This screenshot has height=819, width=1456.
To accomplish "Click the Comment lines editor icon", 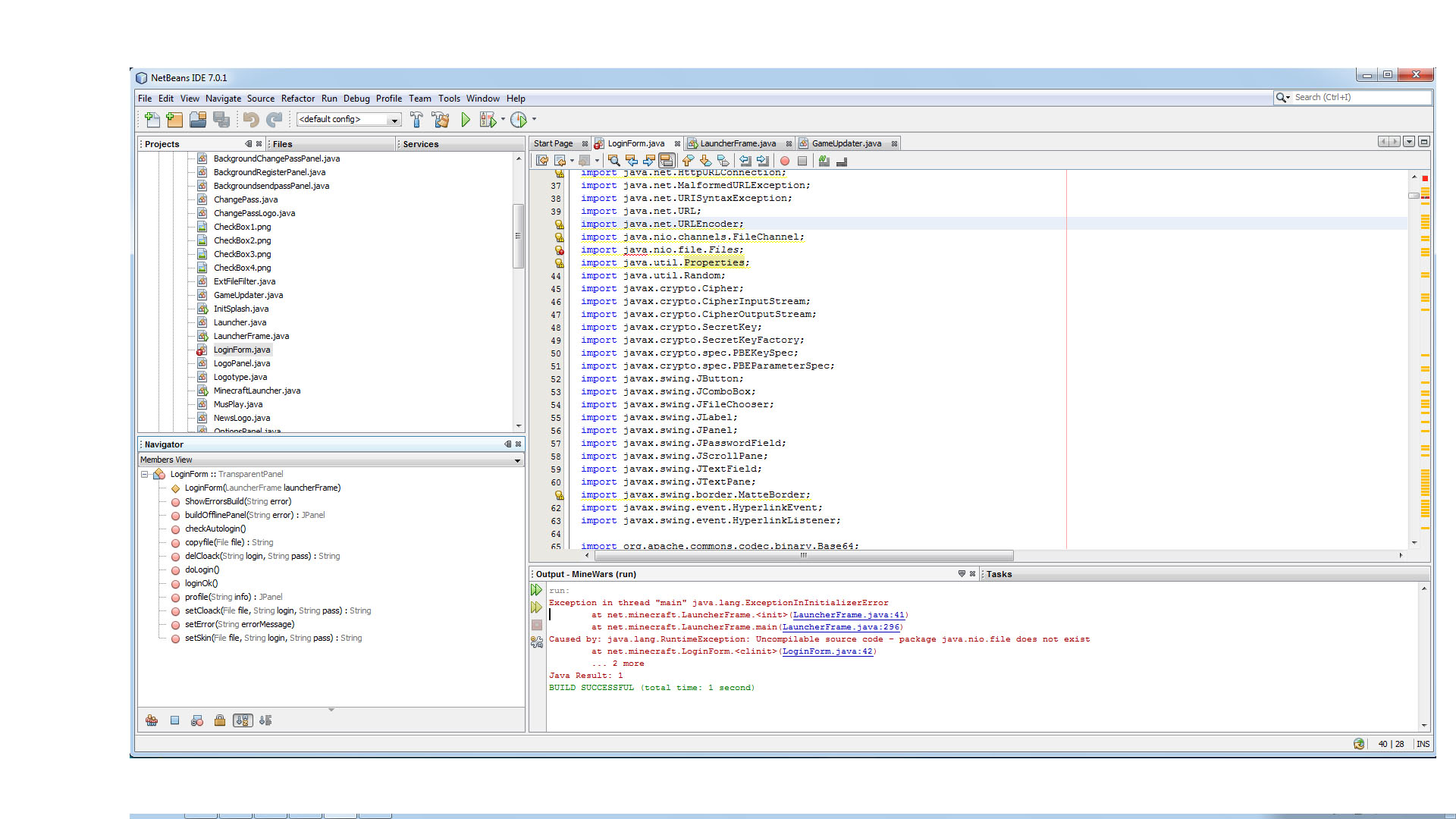I will point(824,161).
